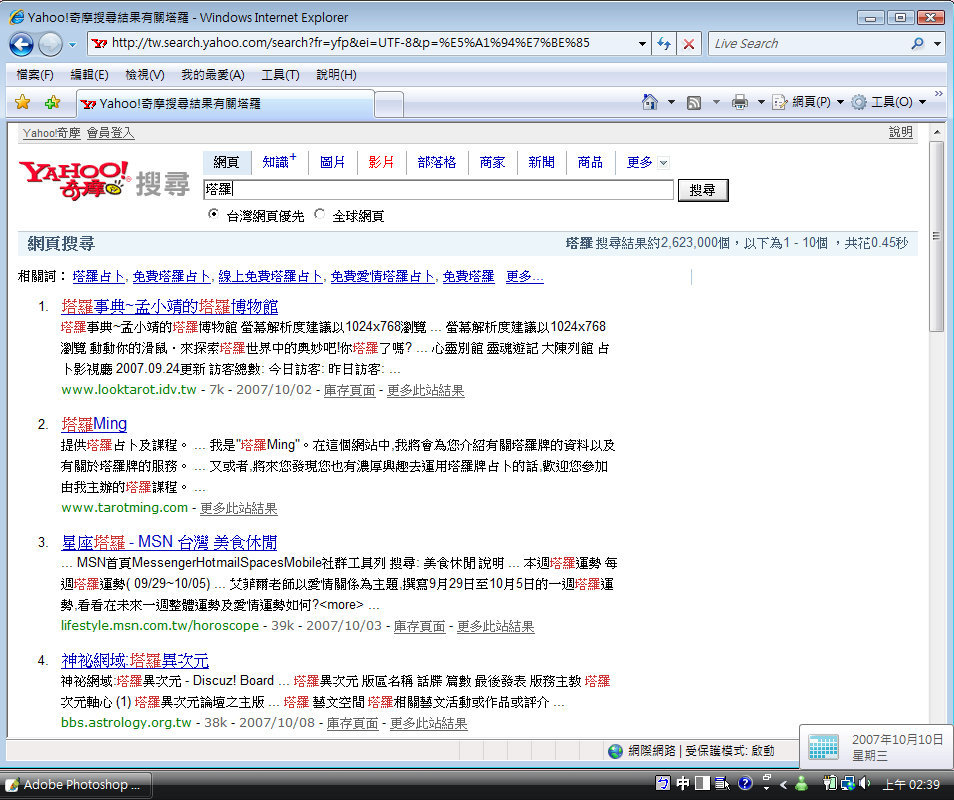
Task: Expand the toolbar overflow chevron
Action: click(x=939, y=94)
